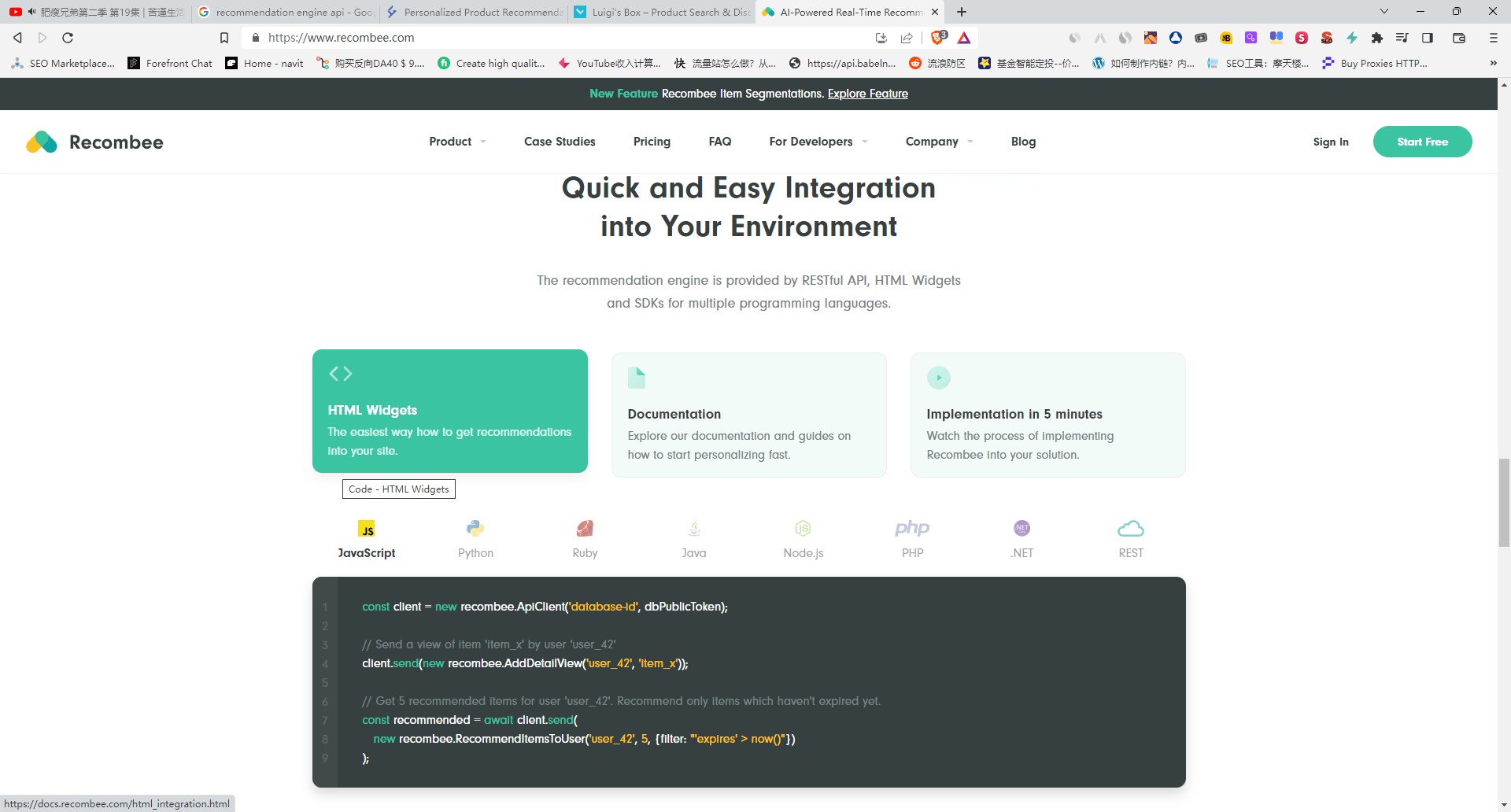Expand the Product dropdown menu

point(457,142)
